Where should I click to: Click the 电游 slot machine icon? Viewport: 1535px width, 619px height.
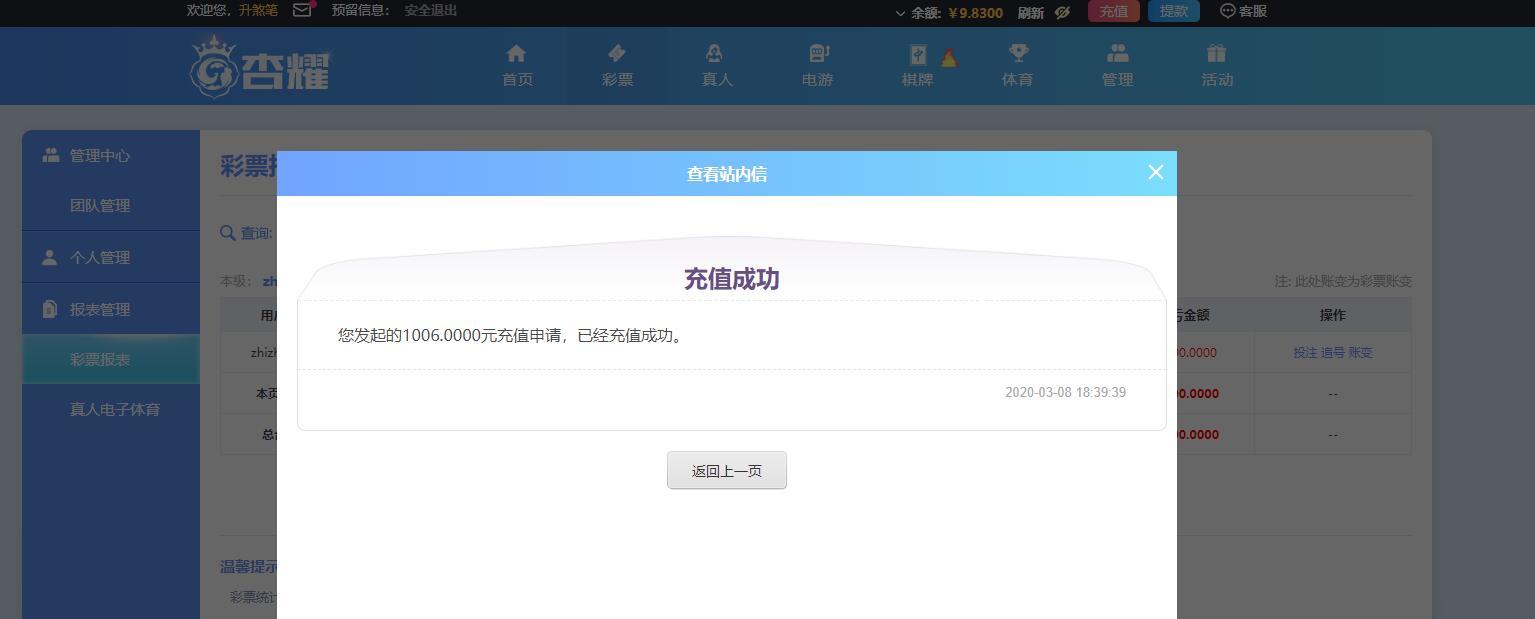tap(819, 53)
